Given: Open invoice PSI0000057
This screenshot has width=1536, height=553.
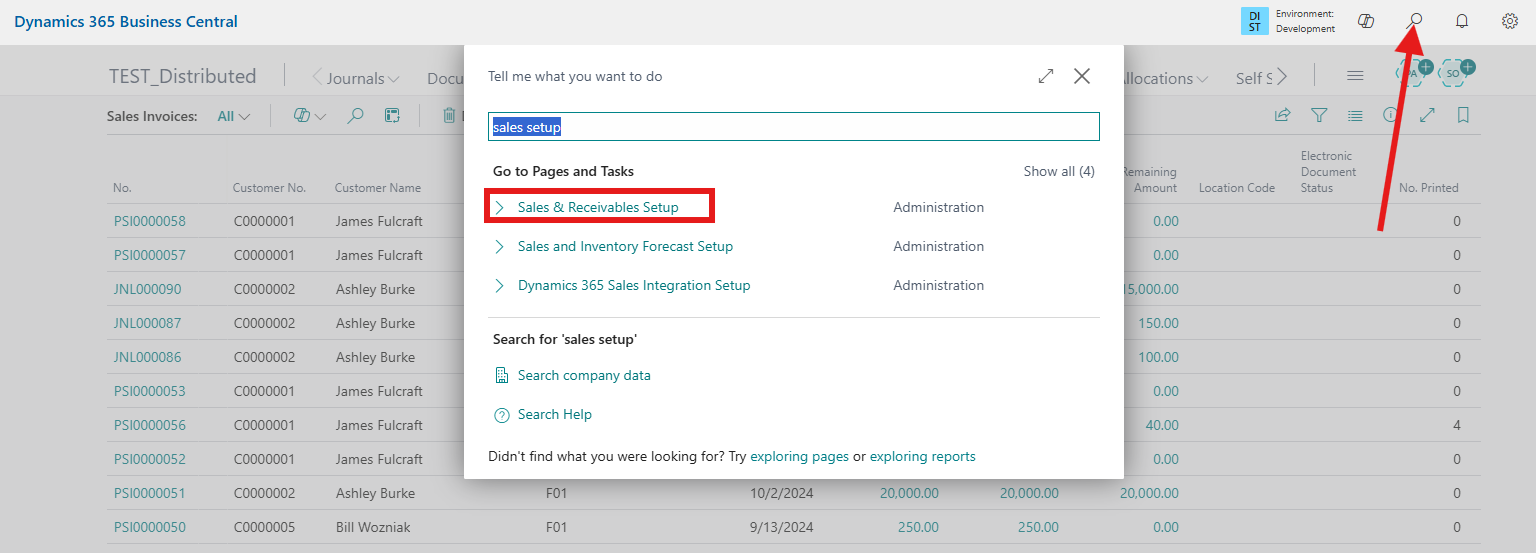Looking at the screenshot, I should [x=150, y=255].
